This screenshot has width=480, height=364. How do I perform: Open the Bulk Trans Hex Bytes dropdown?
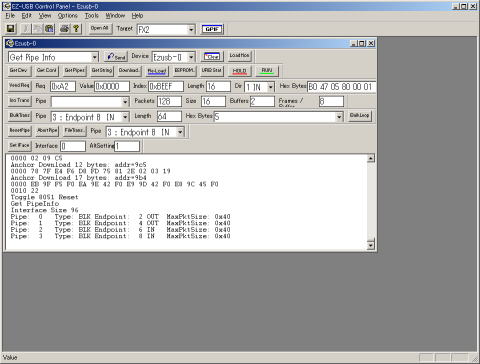(339, 117)
